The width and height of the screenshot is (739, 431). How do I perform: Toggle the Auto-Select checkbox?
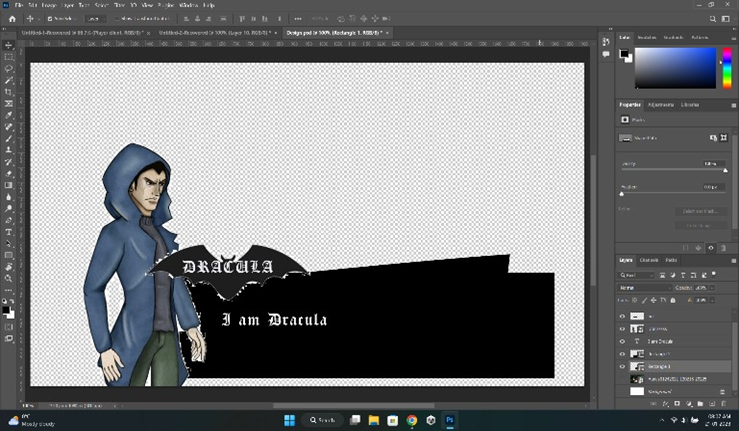[50, 19]
